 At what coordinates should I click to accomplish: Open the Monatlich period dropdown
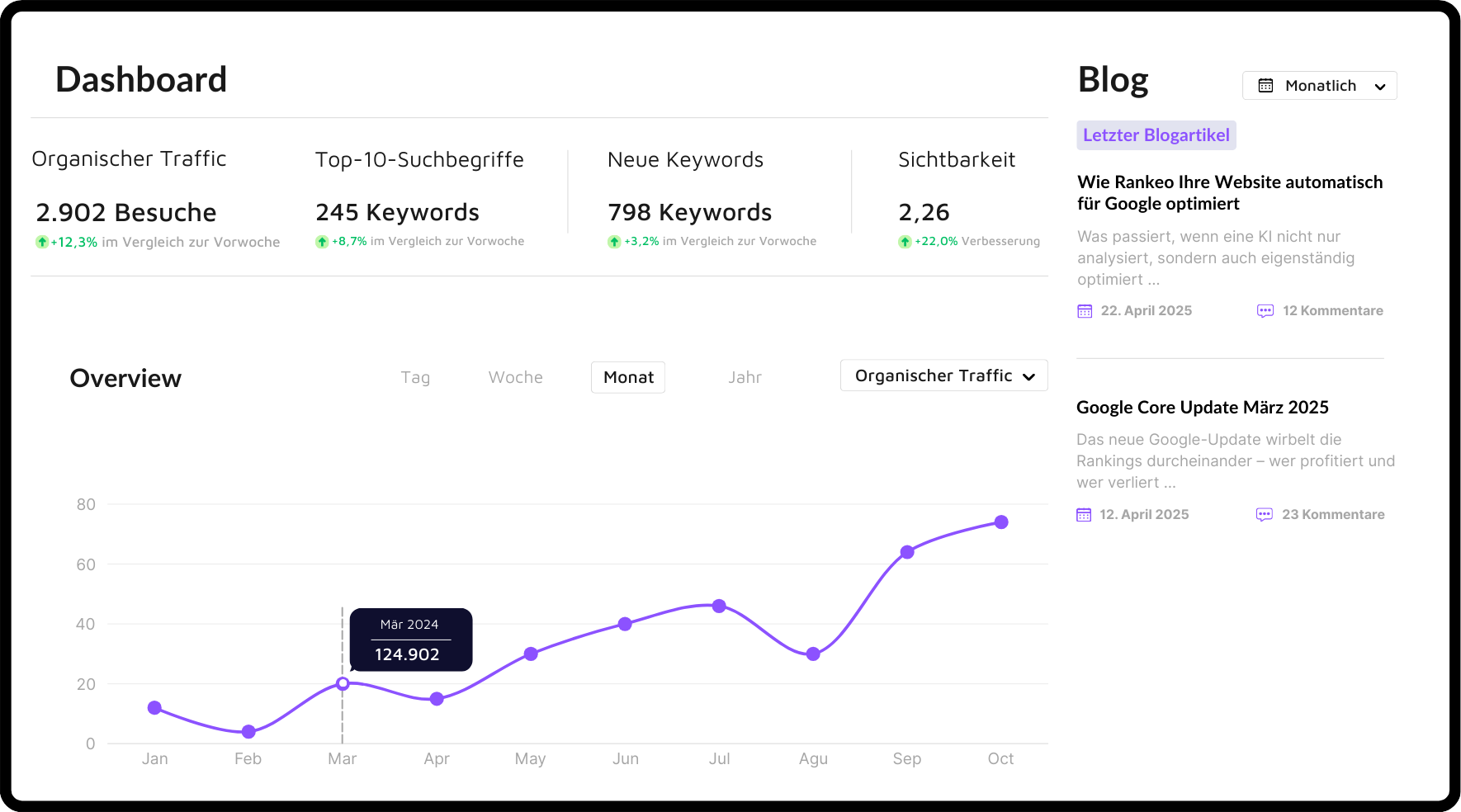click(1319, 86)
